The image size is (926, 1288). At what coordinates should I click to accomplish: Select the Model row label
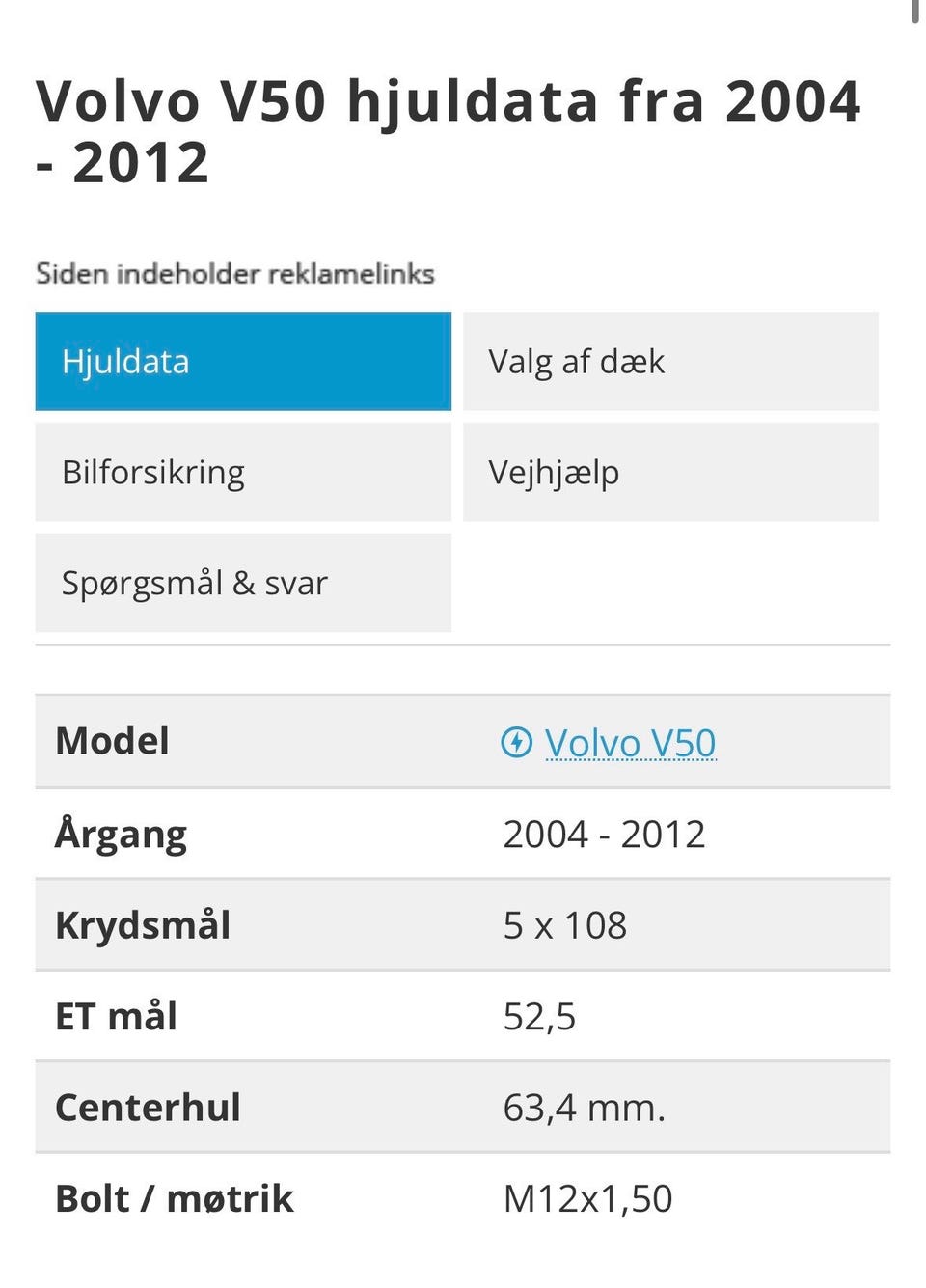[112, 741]
